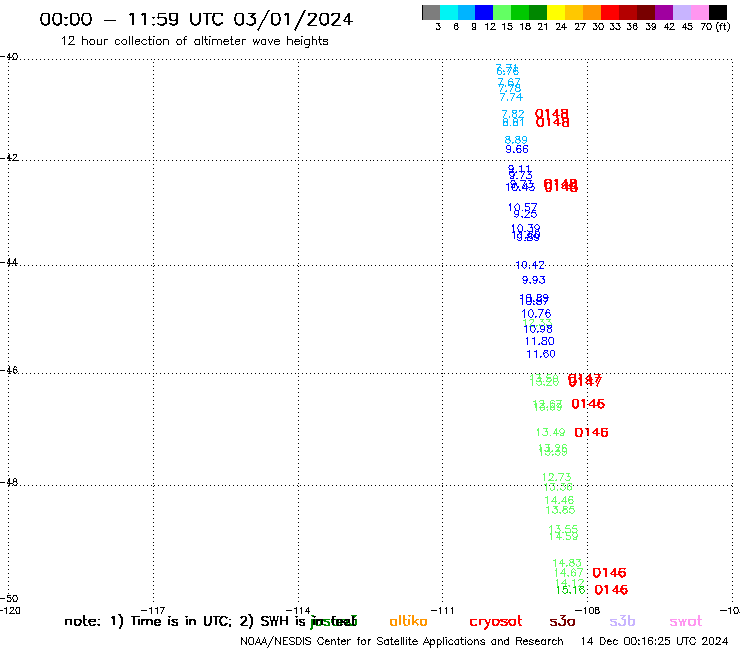The width and height of the screenshot is (740, 650).
Task: Select the lavender swatch in color scale
Action: click(681, 12)
